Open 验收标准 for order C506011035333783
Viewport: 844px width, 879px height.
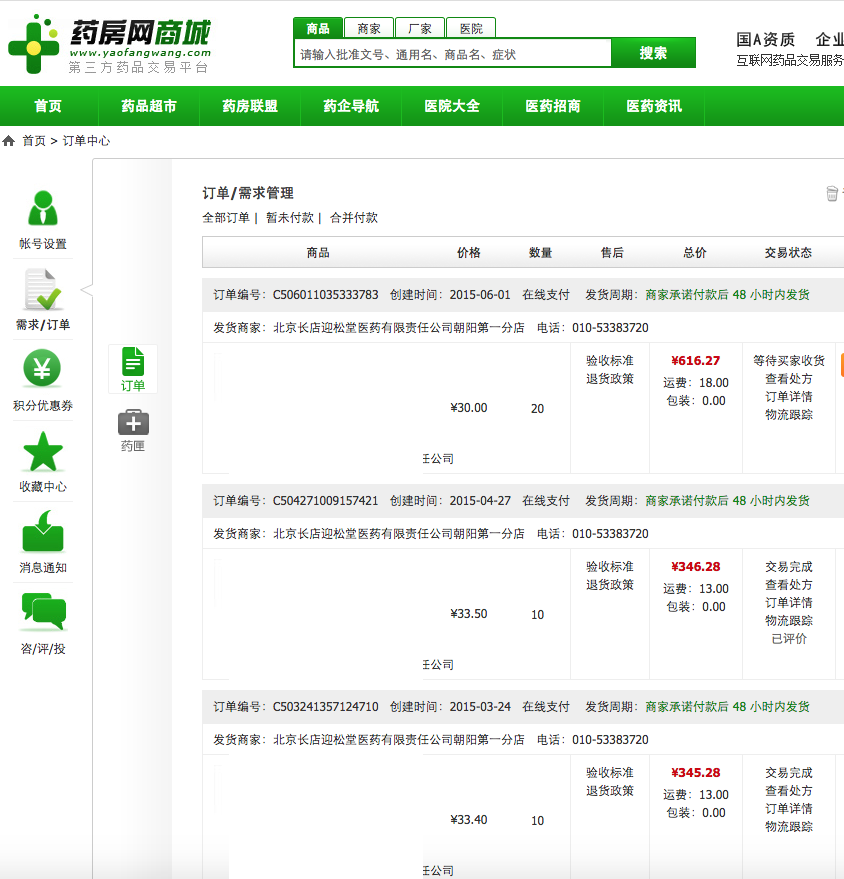click(x=610, y=360)
